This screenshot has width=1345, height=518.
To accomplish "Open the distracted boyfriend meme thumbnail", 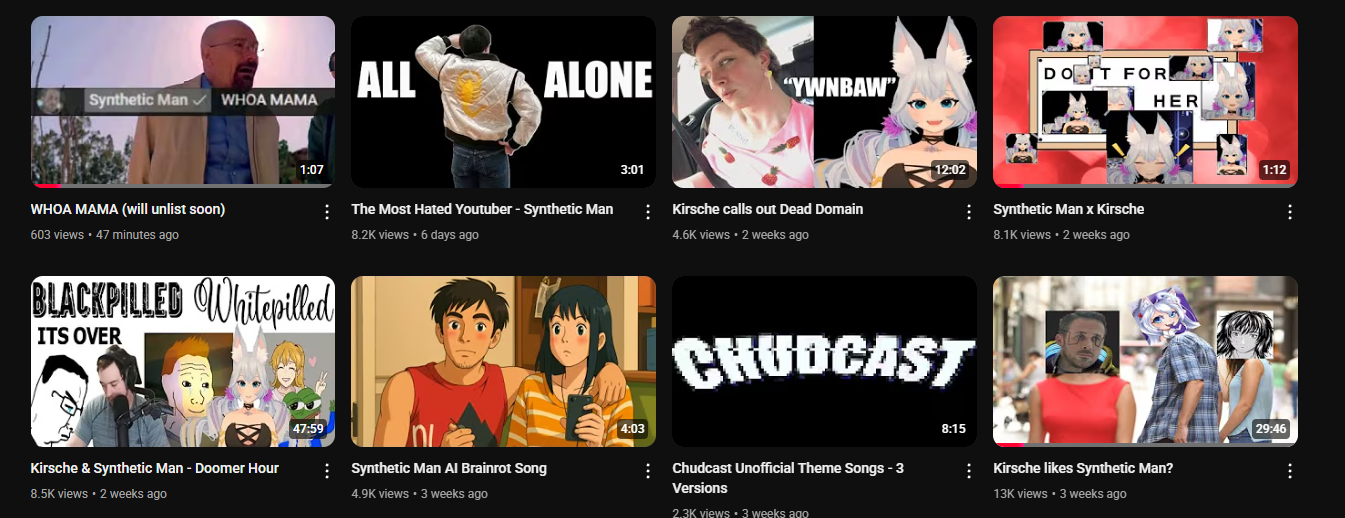I will click(1145, 361).
